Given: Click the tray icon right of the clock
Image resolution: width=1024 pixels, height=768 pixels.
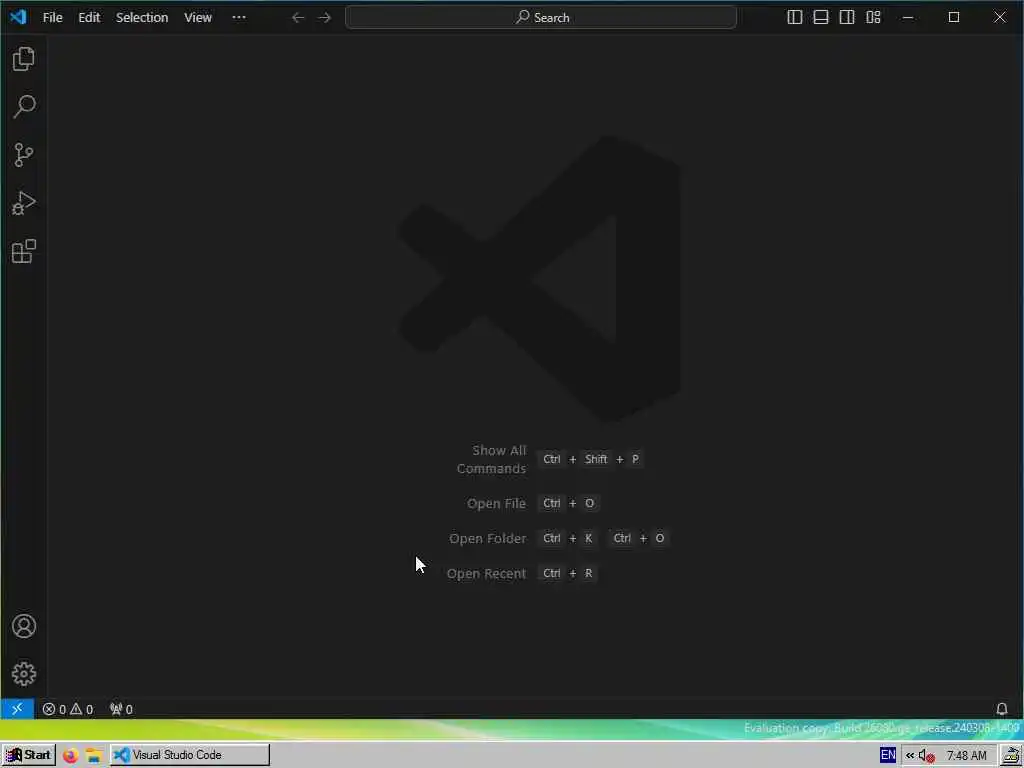Looking at the screenshot, I should (1011, 756).
